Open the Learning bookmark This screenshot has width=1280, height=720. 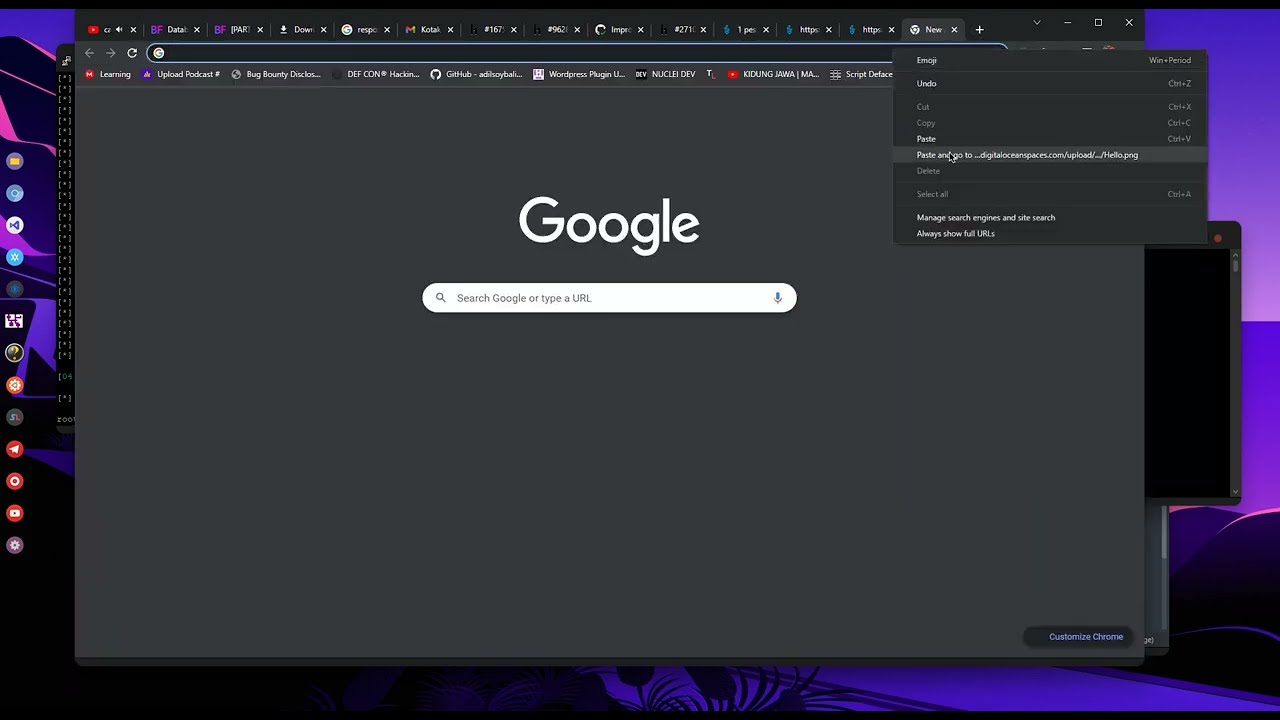[108, 74]
